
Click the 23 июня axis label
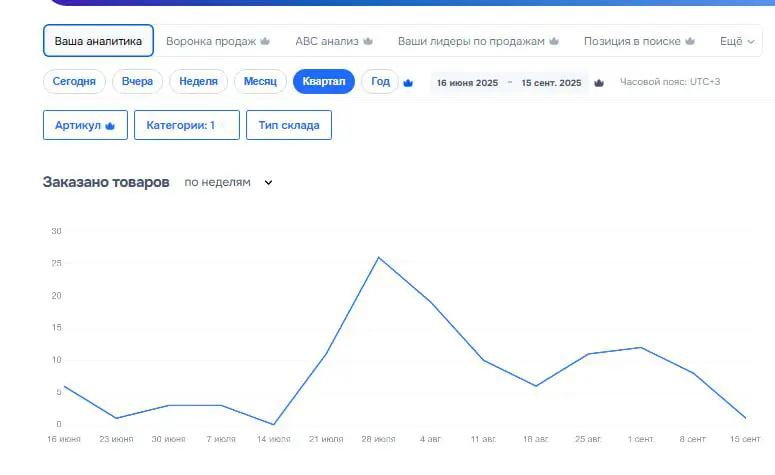(116, 439)
